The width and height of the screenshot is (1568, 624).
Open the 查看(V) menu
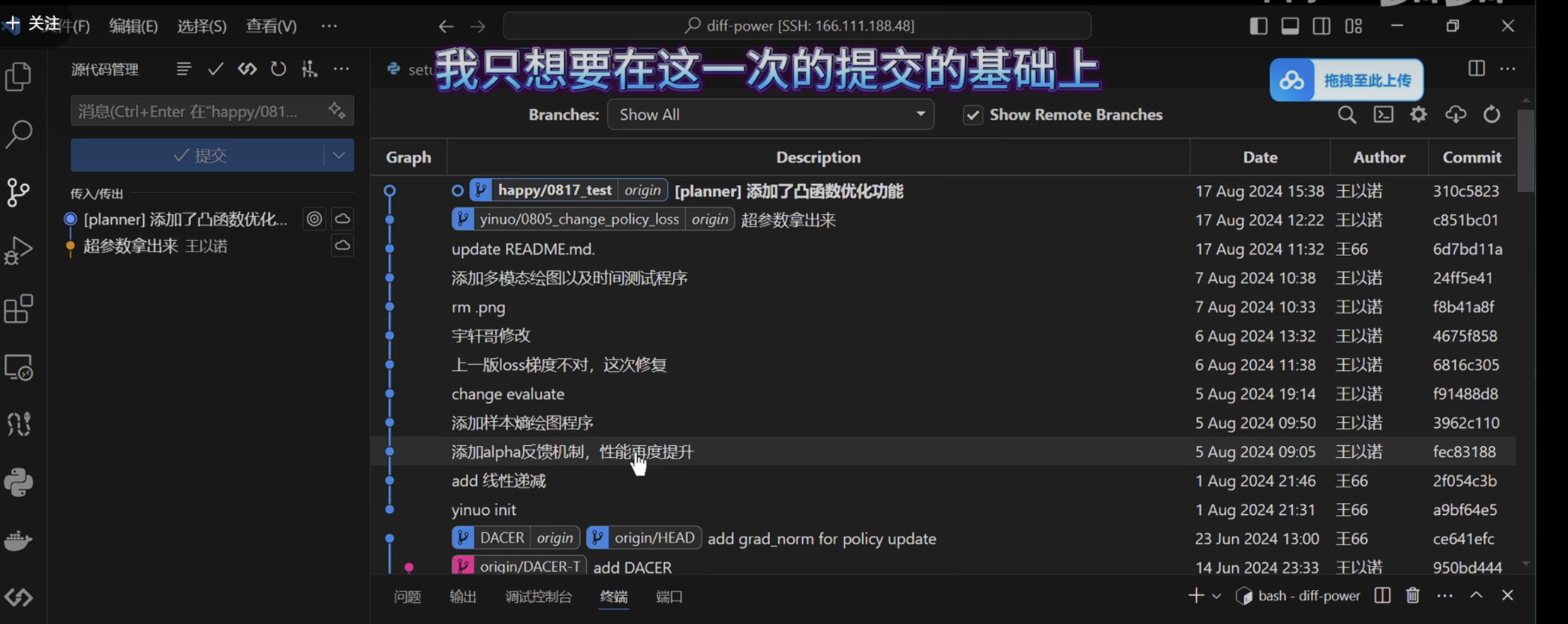[271, 26]
